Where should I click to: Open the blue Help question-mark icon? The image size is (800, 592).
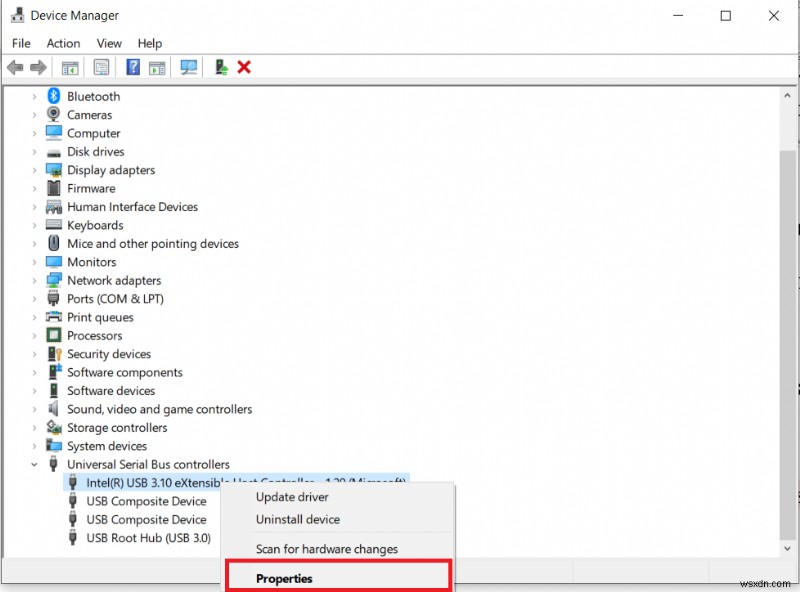point(133,67)
